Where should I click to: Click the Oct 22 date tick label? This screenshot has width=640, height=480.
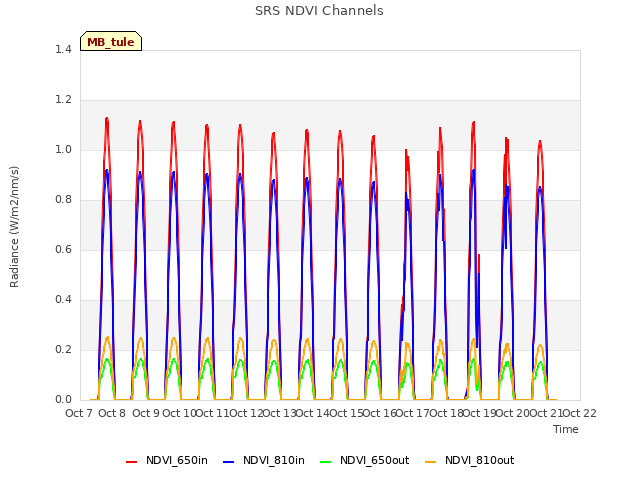(579, 413)
